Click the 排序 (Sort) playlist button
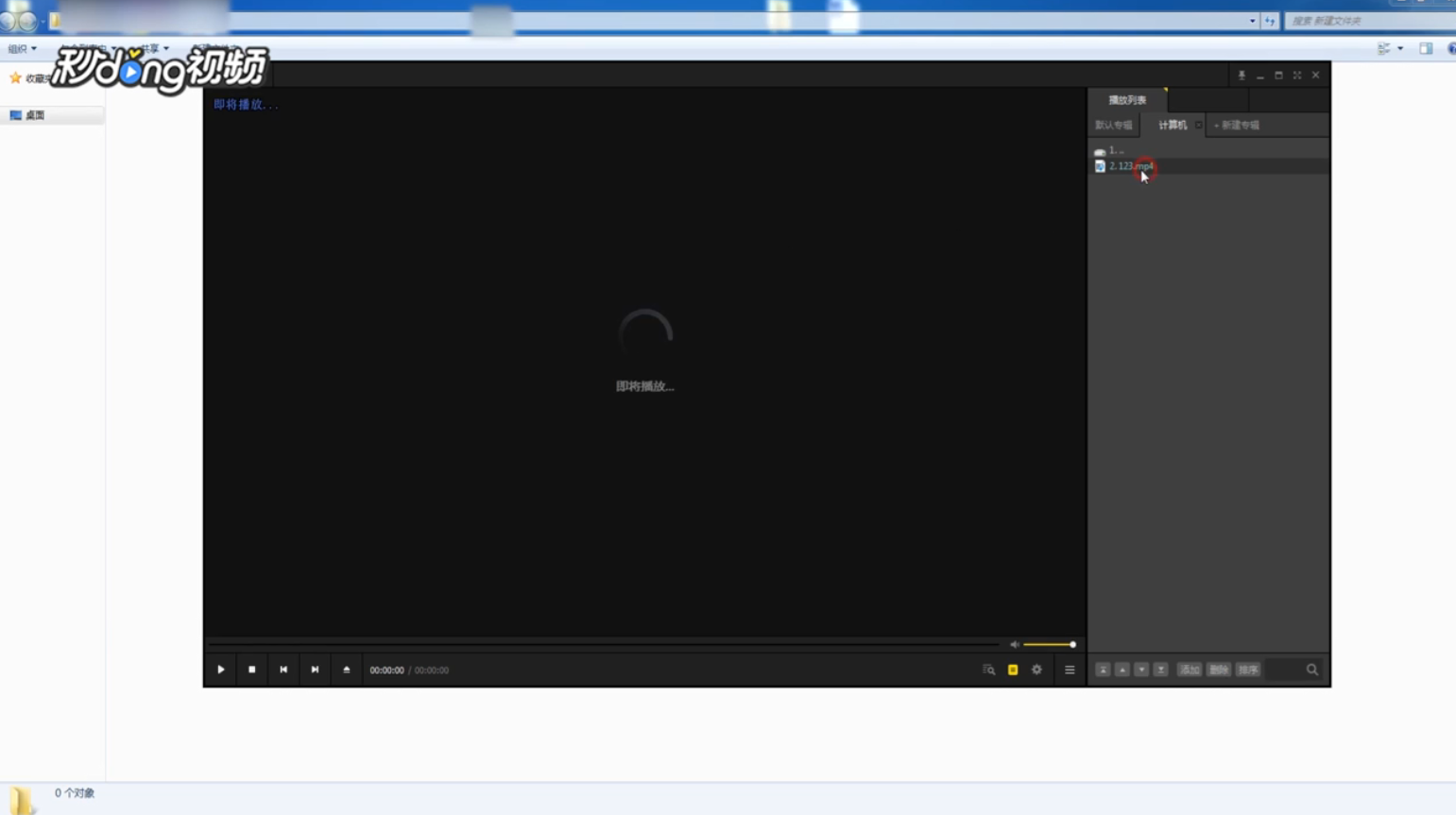Screen dimensions: 1456x815 1249,670
